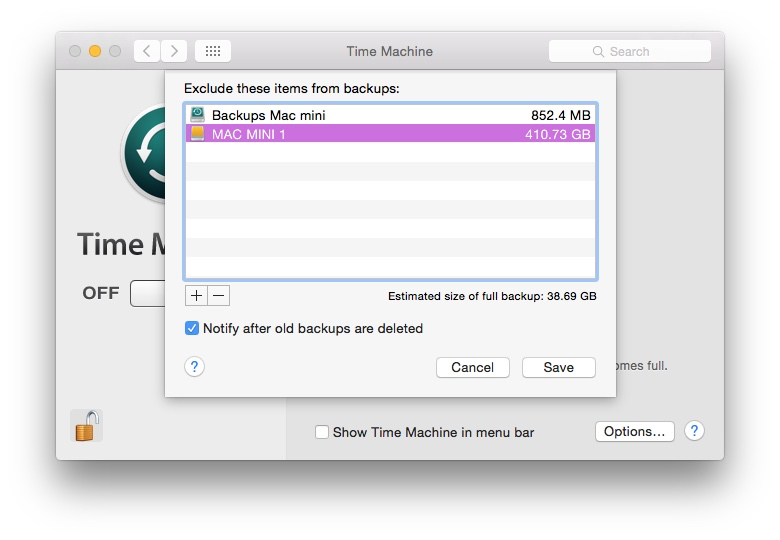
Task: Click the Time Machine window title
Action: pyautogui.click(x=390, y=51)
